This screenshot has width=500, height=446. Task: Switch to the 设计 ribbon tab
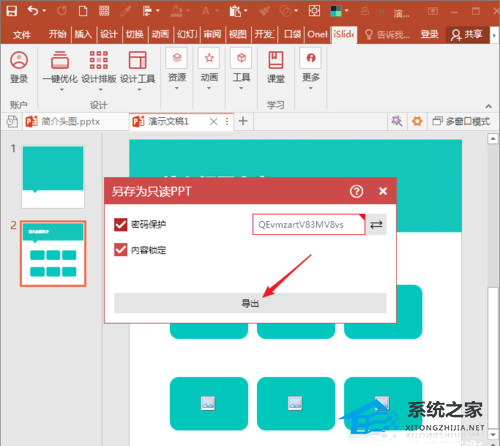(109, 34)
